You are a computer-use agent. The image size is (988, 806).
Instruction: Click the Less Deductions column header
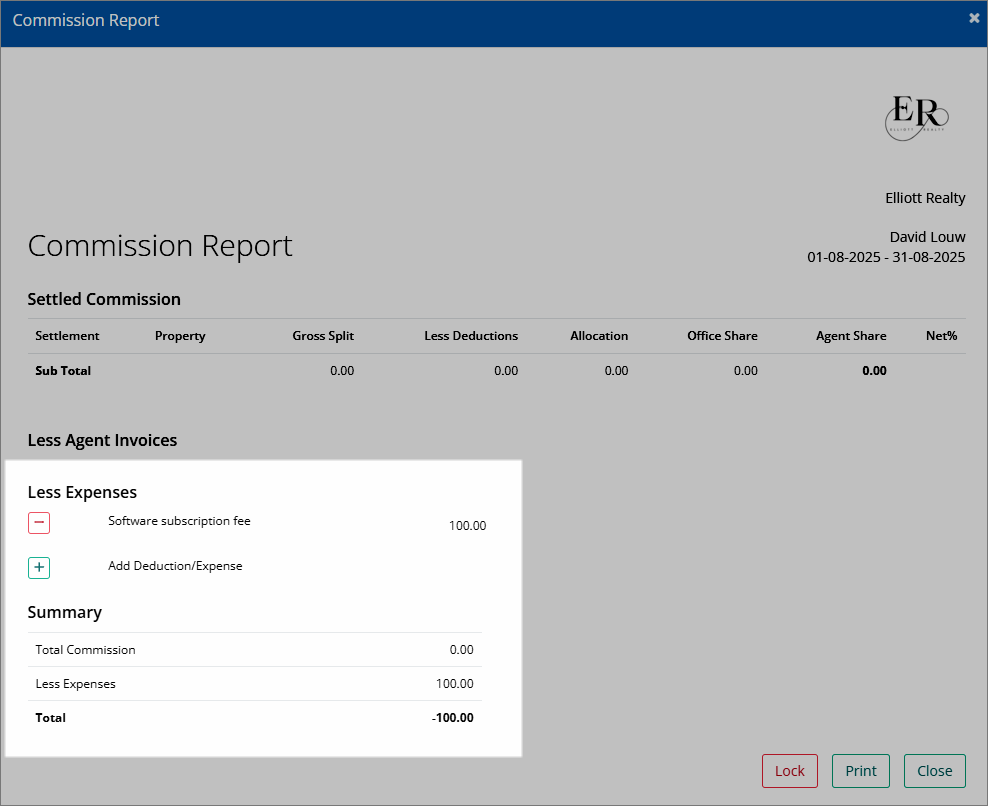[471, 336]
